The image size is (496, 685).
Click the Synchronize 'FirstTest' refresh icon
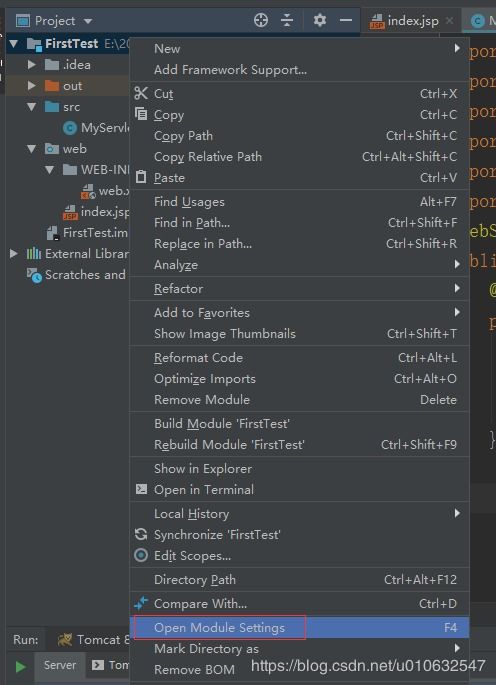(141, 534)
